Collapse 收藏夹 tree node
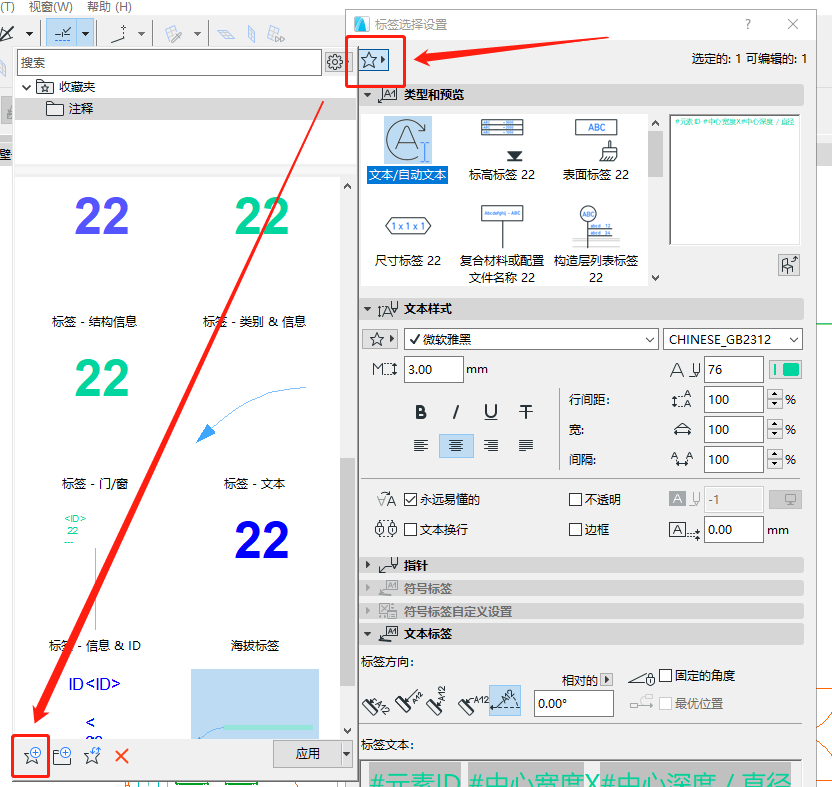This screenshot has width=832, height=787. (x=26, y=87)
